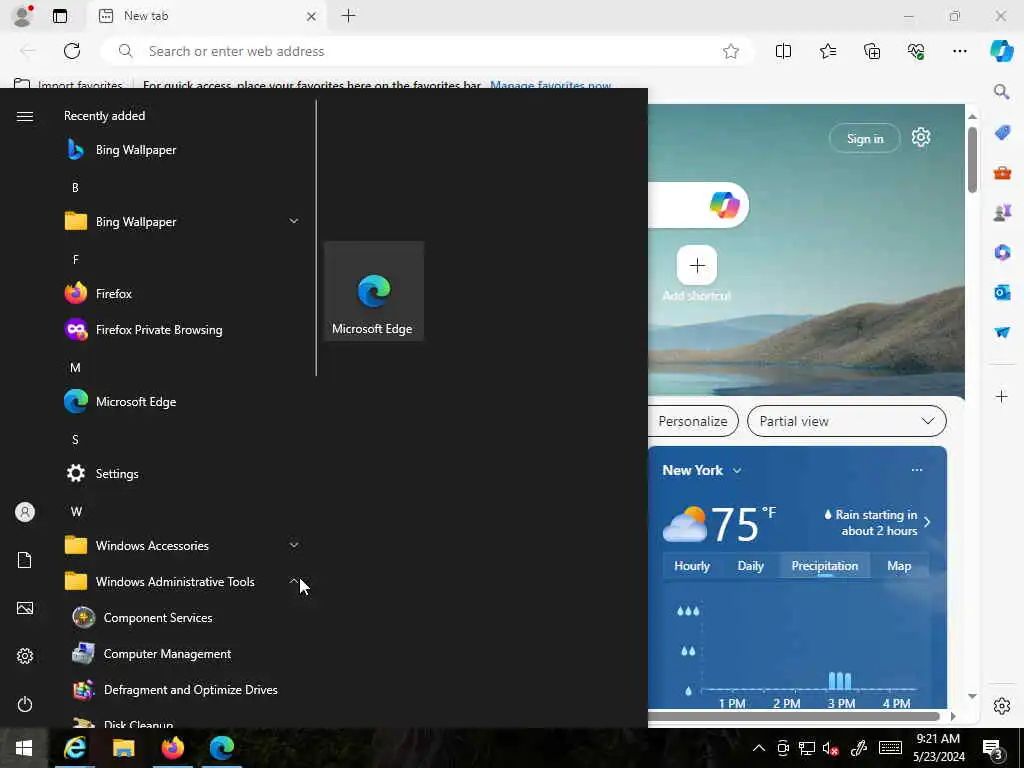
Task: Click the Start menu Power icon
Action: coord(25,704)
